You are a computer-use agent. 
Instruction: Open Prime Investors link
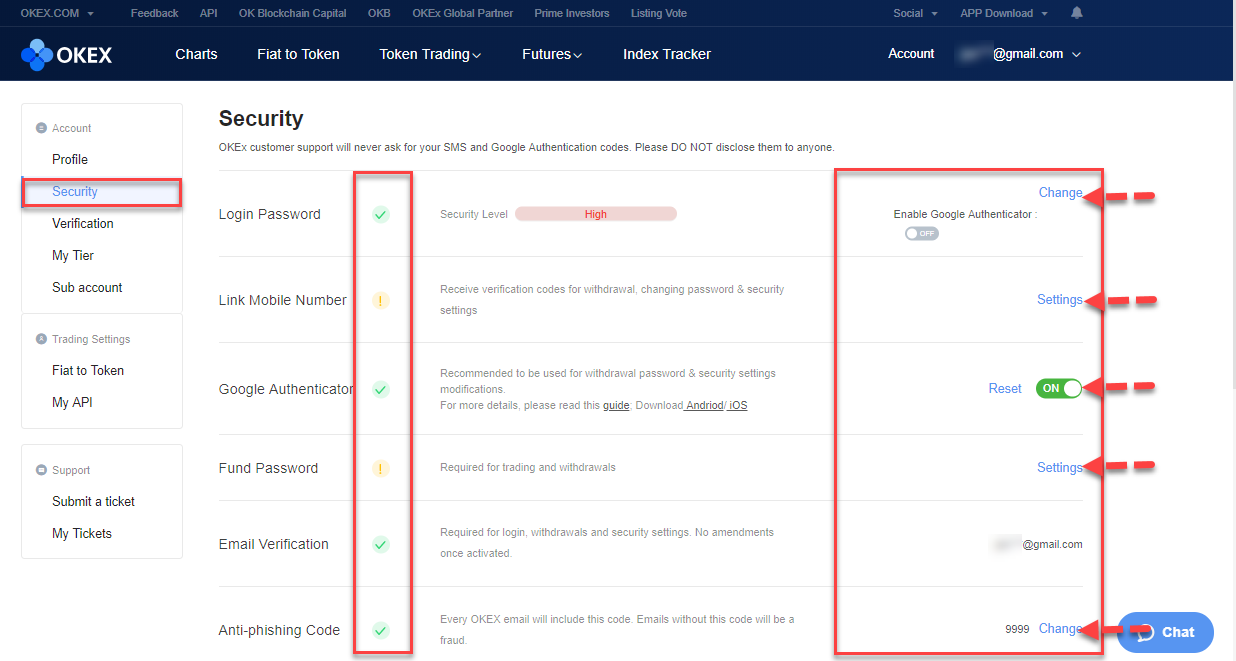572,13
